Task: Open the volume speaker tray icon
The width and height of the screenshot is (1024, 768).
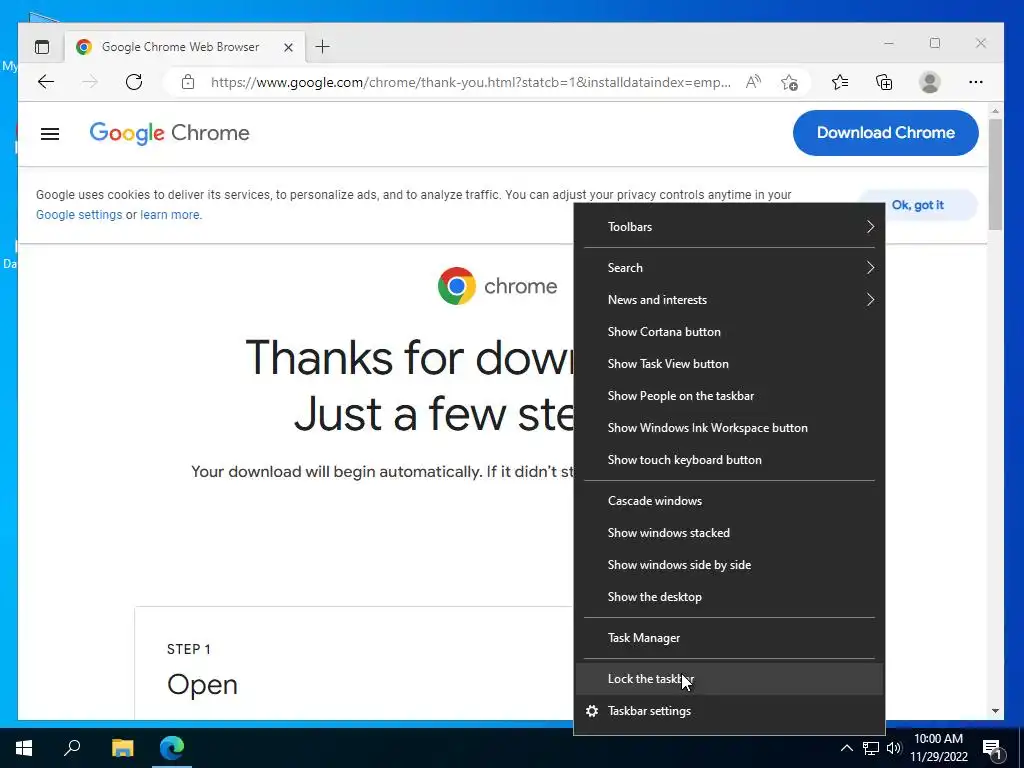Action: tap(893, 748)
